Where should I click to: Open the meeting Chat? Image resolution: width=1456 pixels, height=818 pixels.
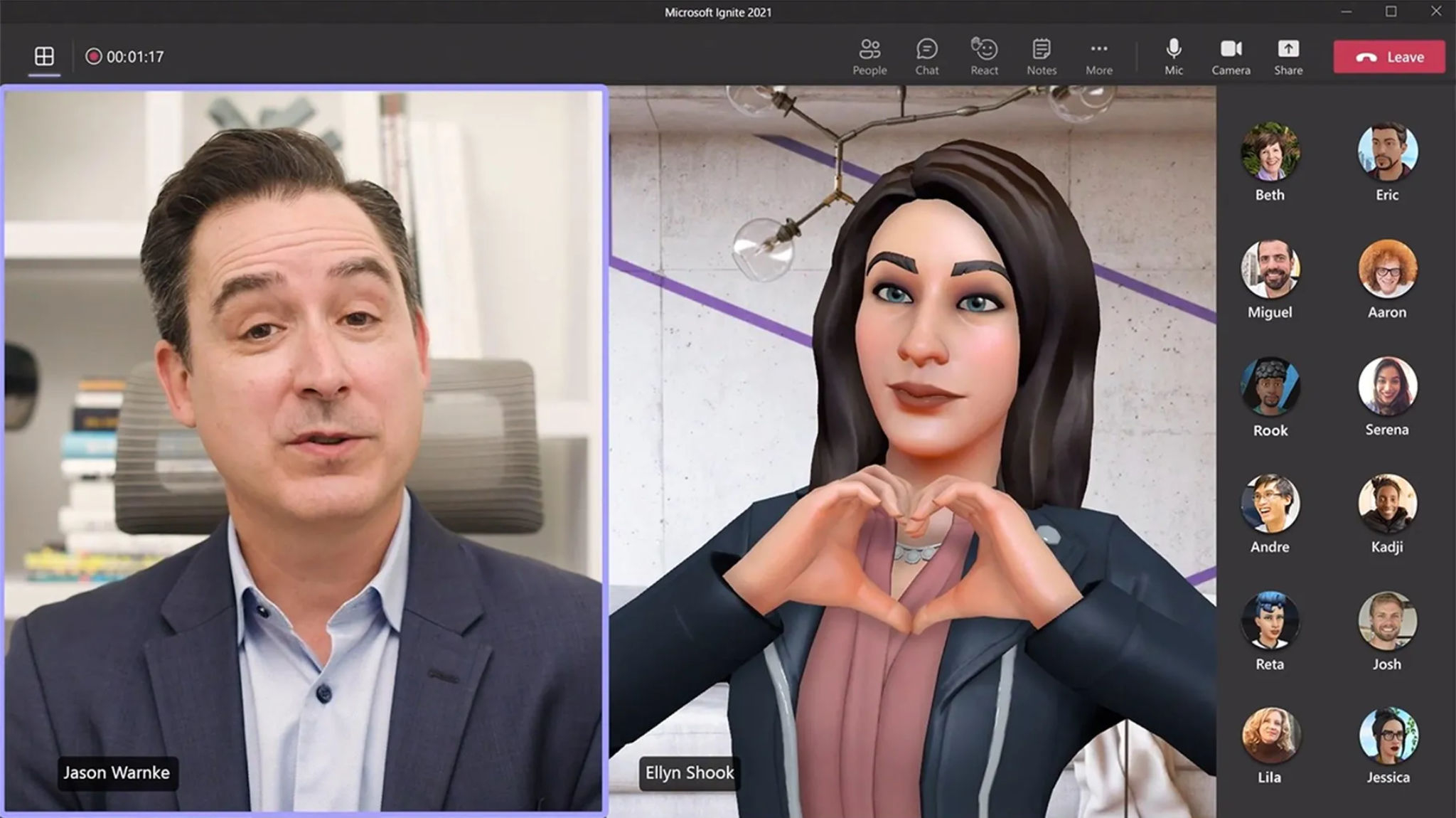[926, 57]
